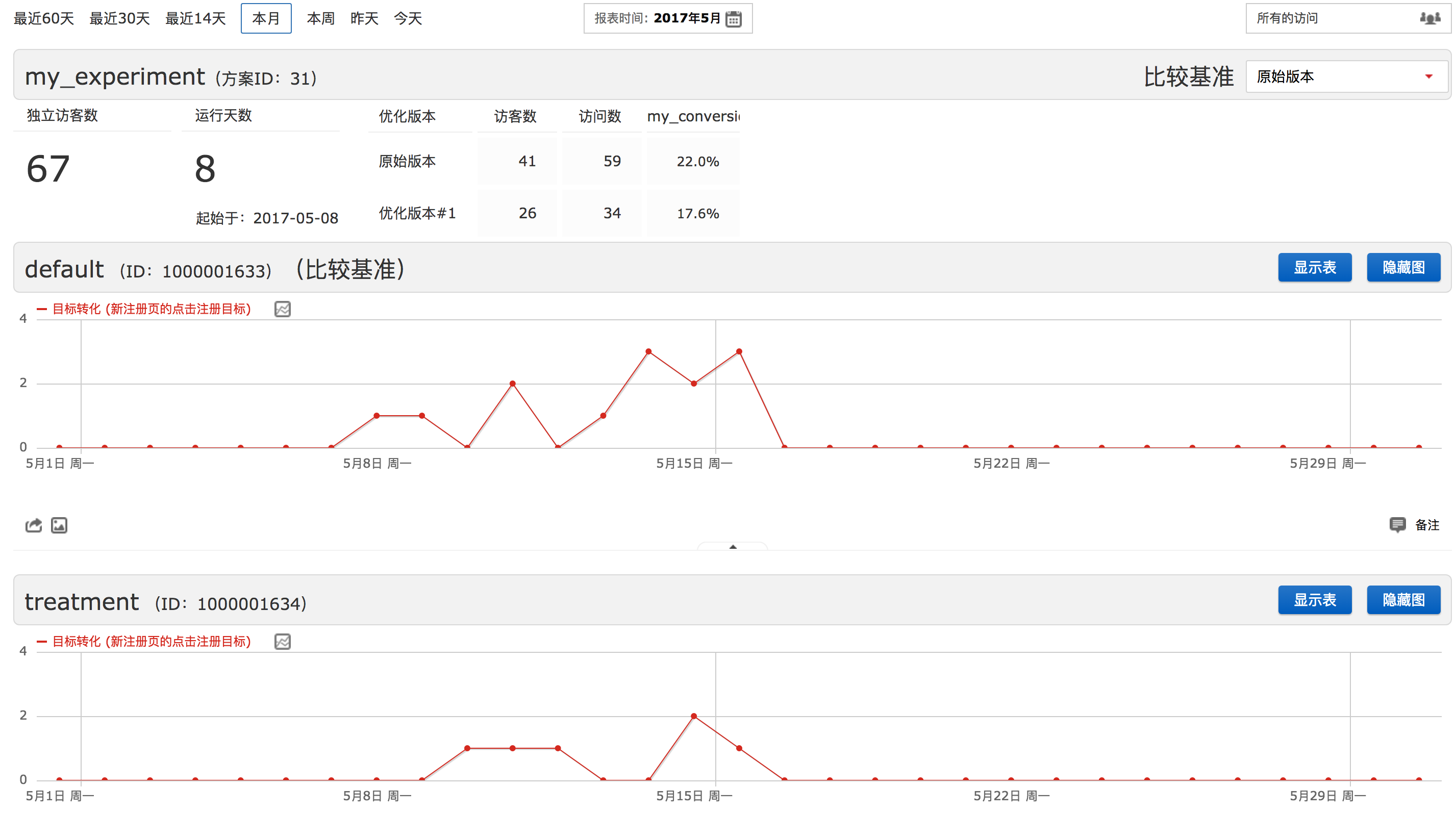This screenshot has width=1456, height=813.
Task: Save default chart as image icon
Action: point(59,525)
